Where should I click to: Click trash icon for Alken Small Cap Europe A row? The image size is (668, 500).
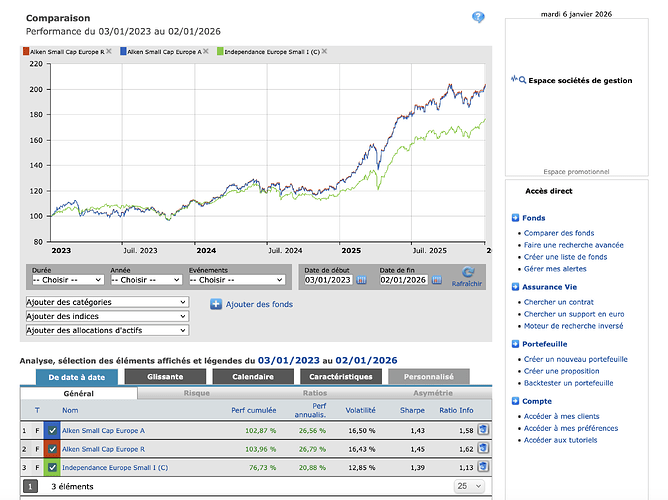point(483,429)
